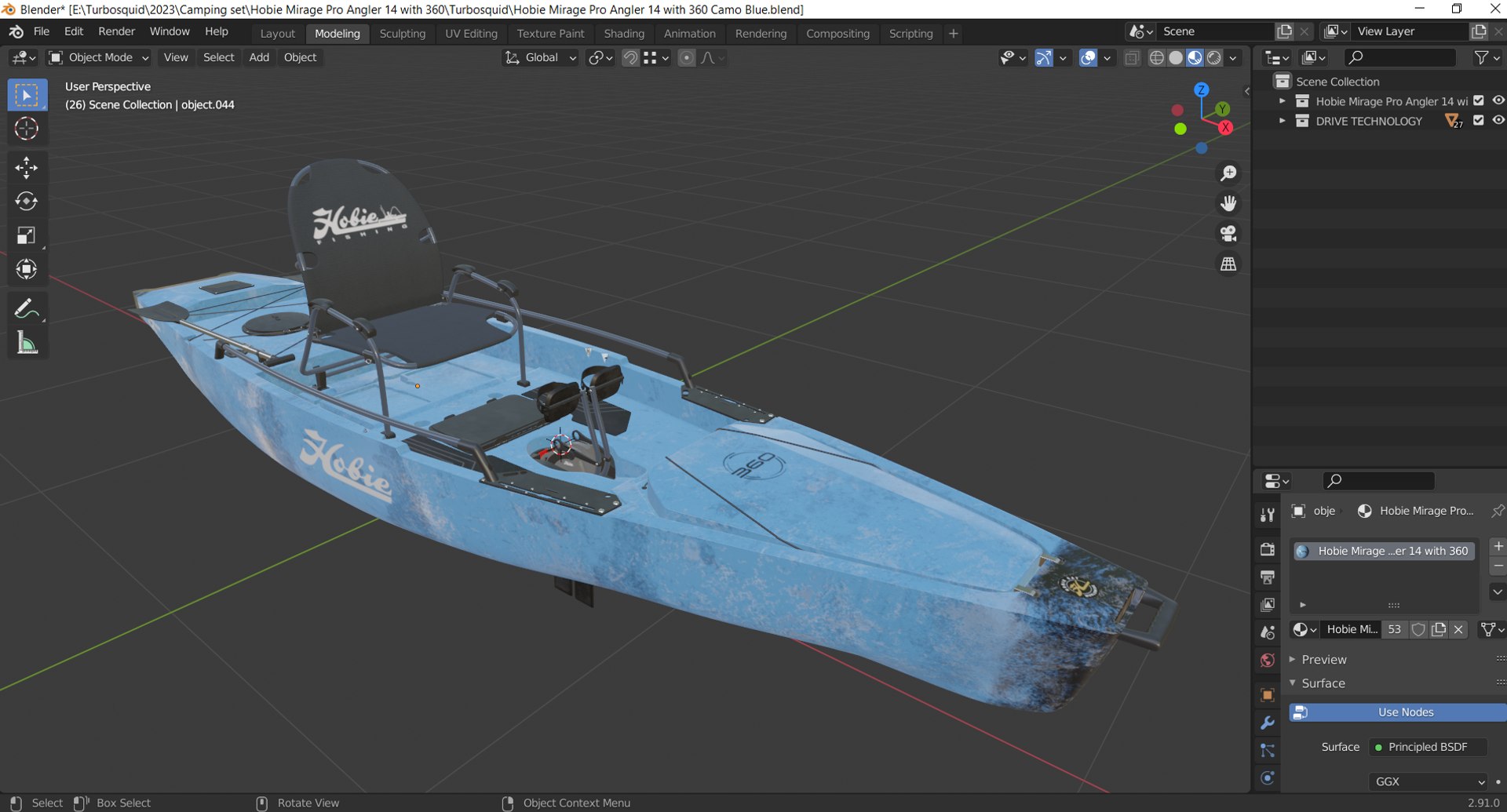Viewport: 1507px width, 812px height.
Task: Open the Output properties printer tab
Action: [x=1267, y=578]
